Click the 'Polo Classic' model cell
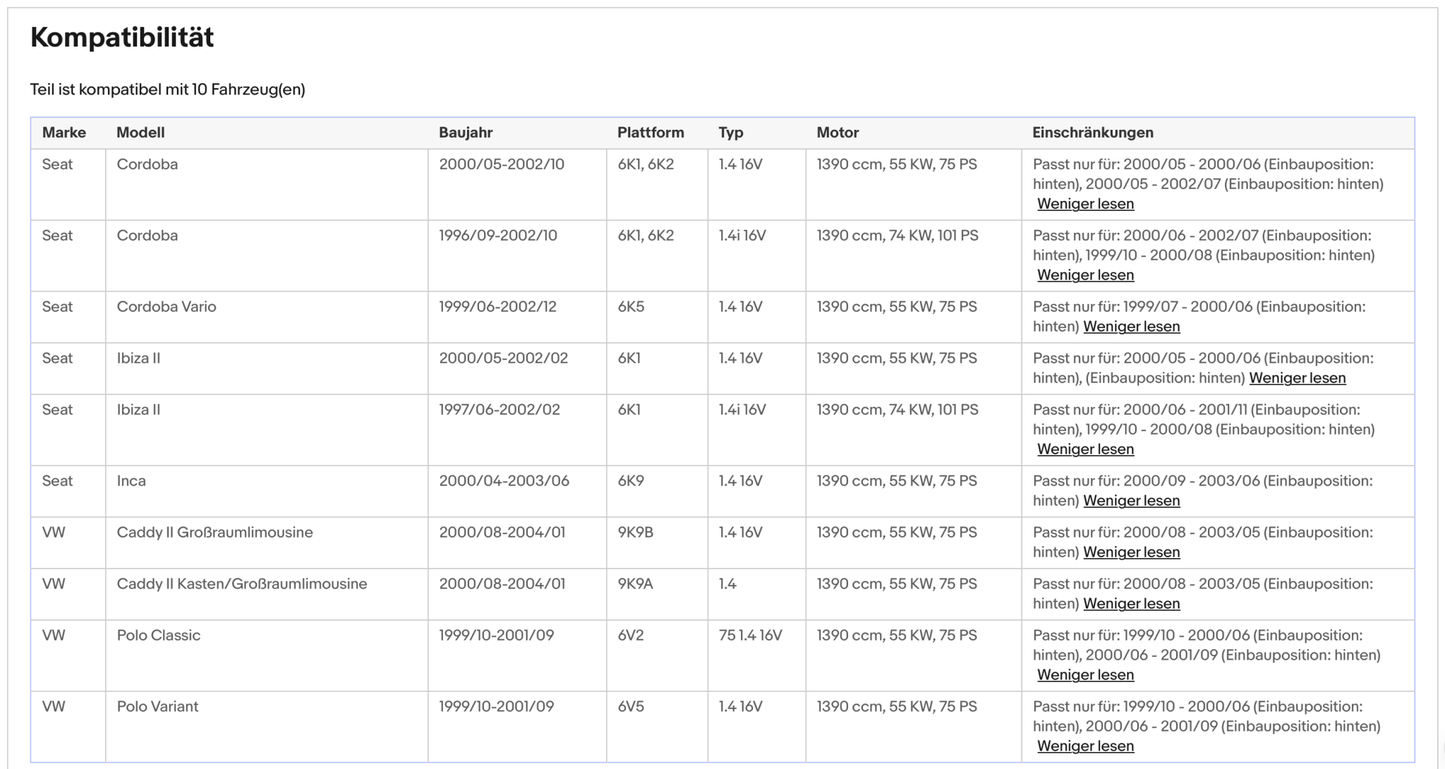 159,636
